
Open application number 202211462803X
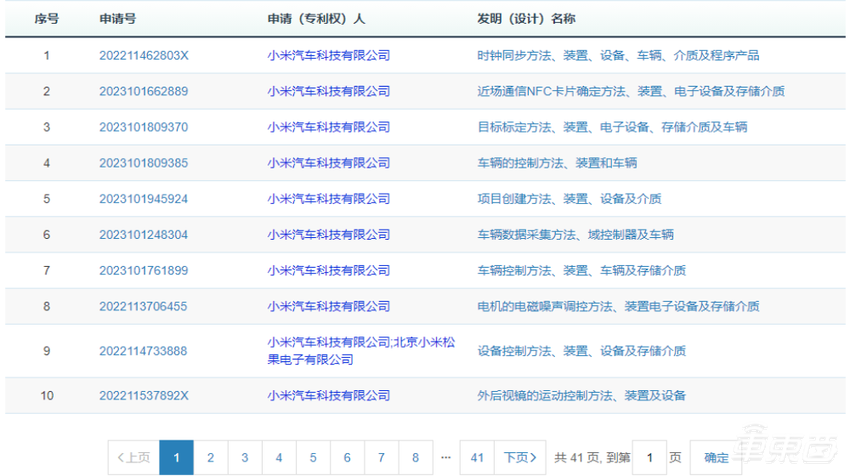point(143,55)
